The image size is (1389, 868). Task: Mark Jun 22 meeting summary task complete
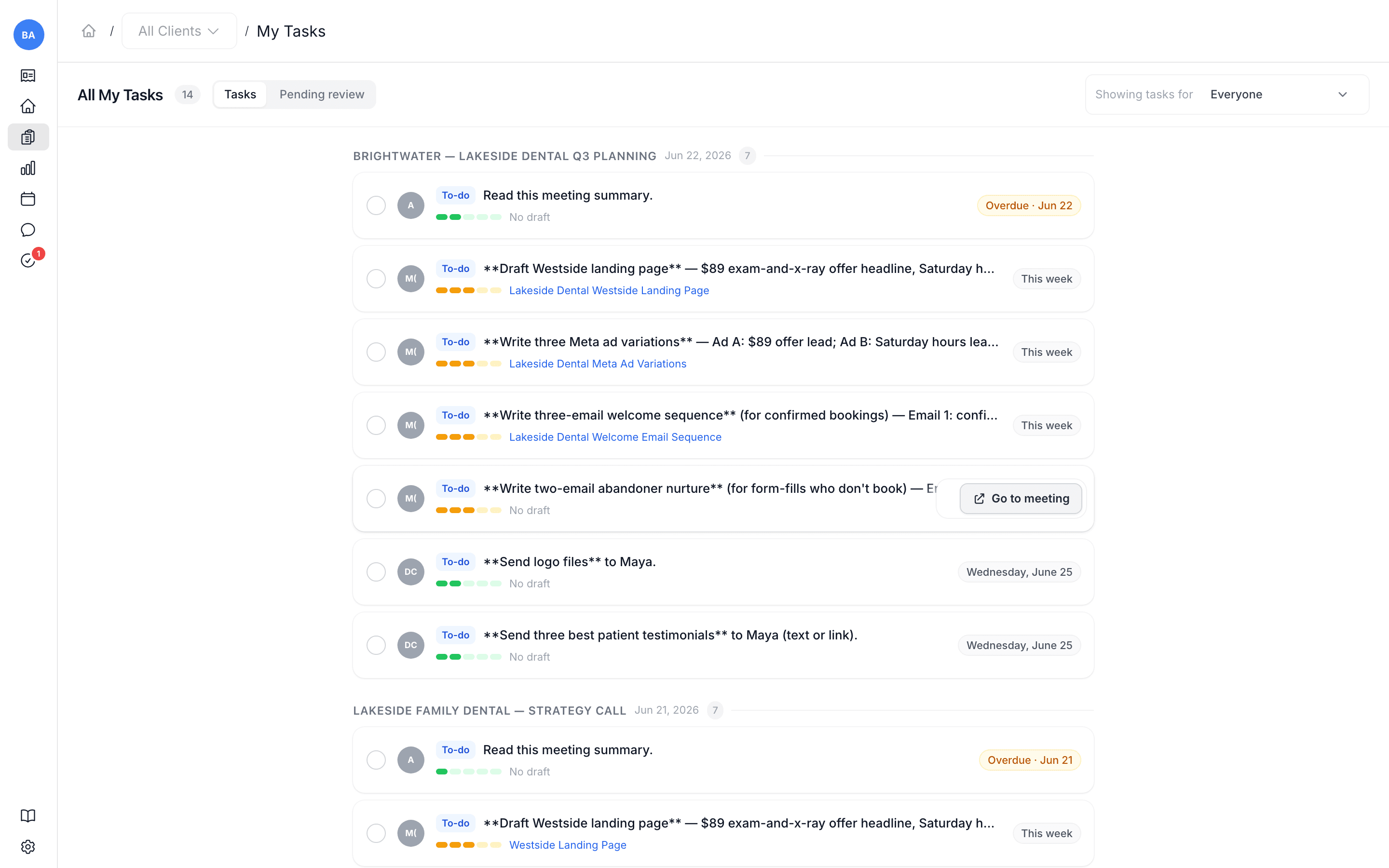point(377,205)
